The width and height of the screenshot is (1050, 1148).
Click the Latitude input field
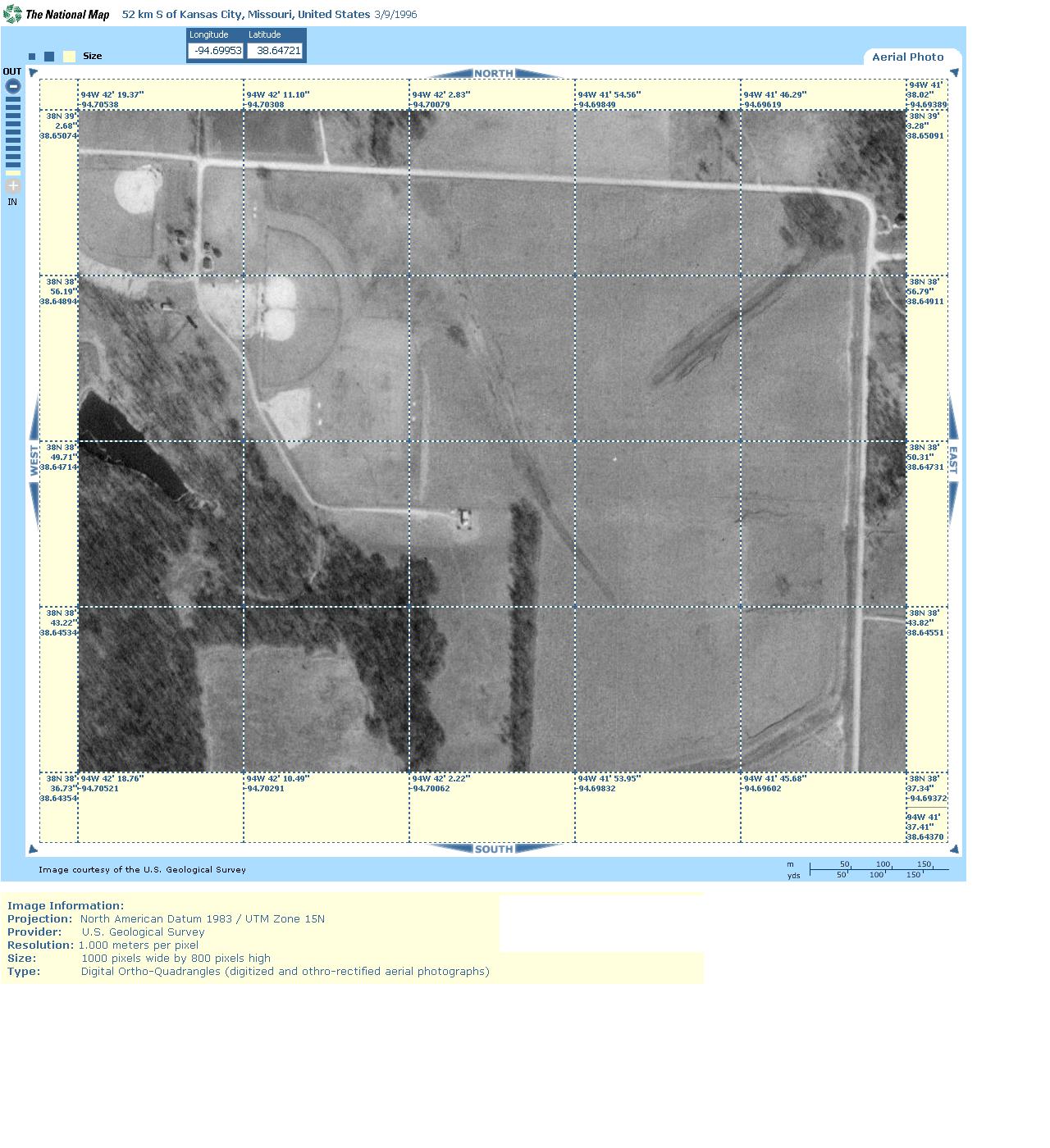276,51
